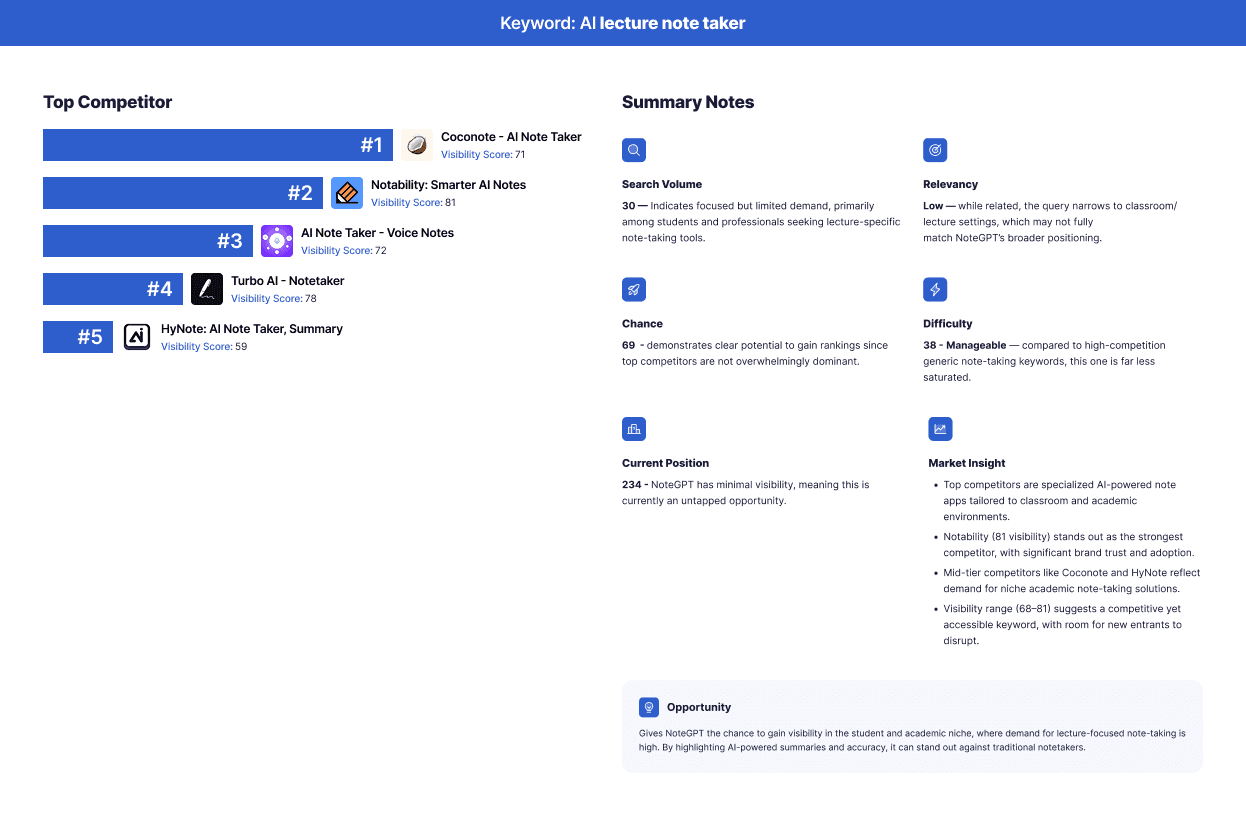Click Visibility Score: 71 text

483,155
